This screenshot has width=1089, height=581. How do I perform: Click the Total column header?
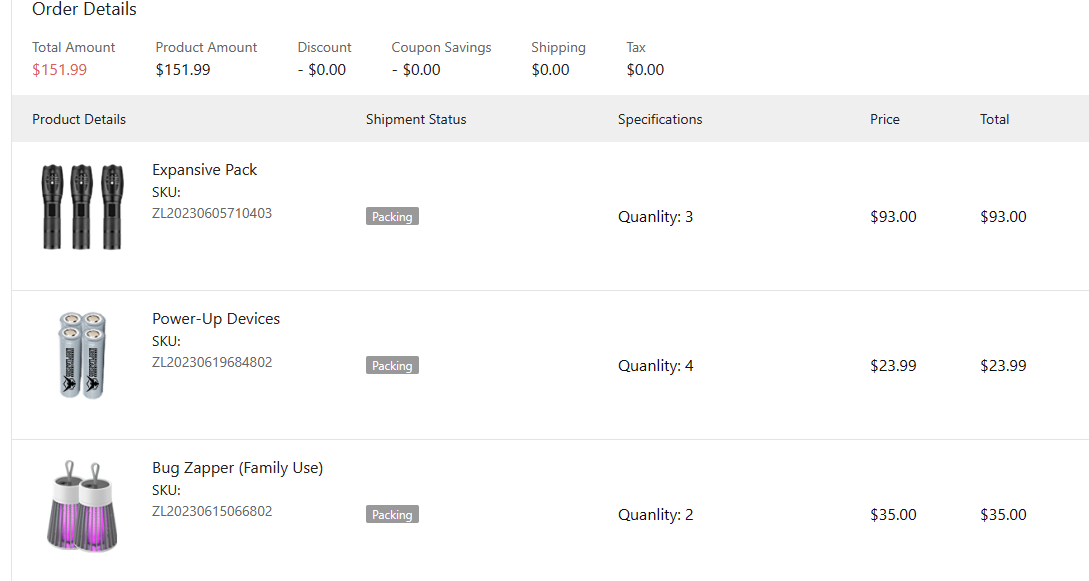[x=995, y=119]
